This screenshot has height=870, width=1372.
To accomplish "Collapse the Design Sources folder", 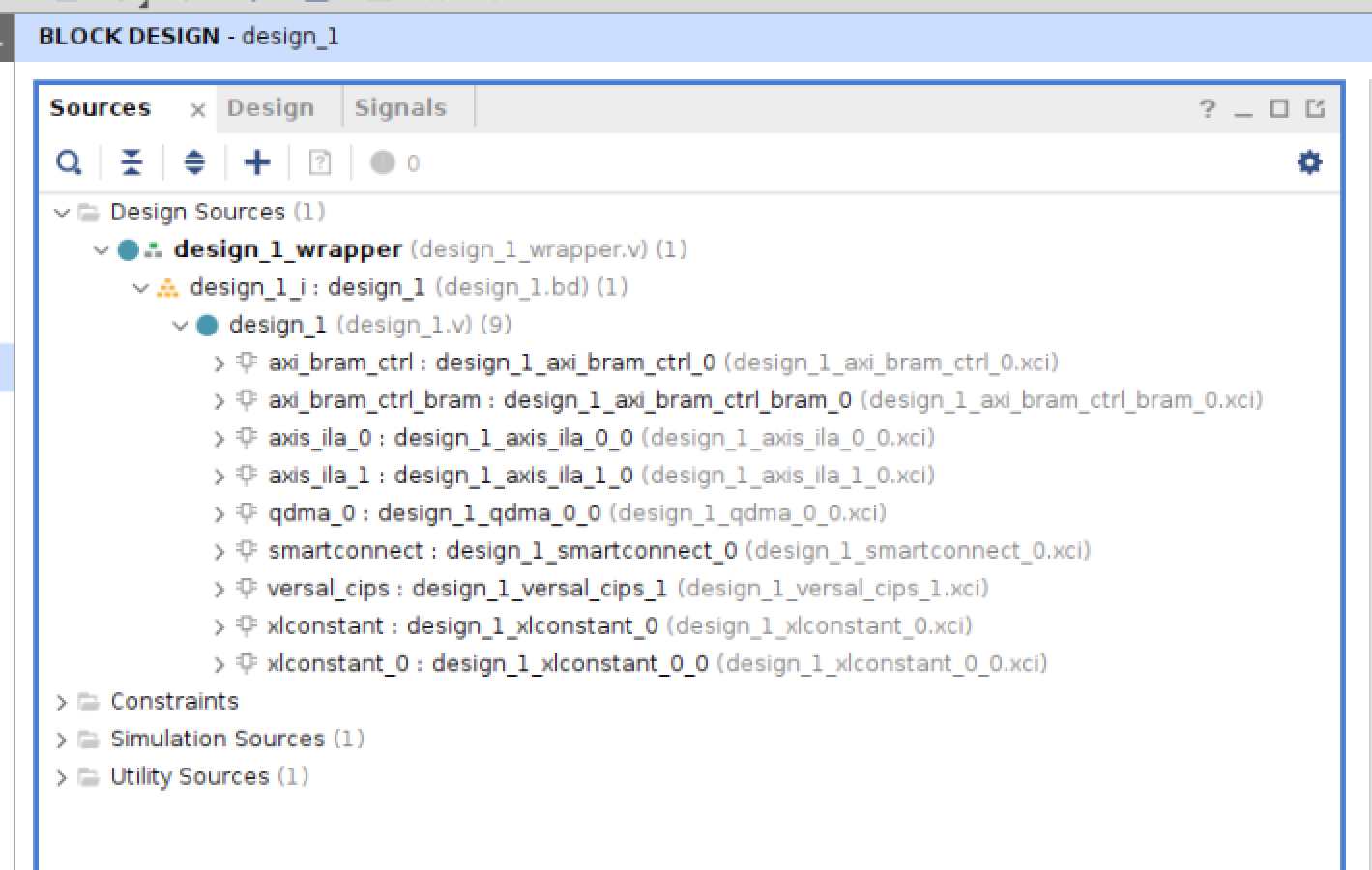I will pos(62,213).
